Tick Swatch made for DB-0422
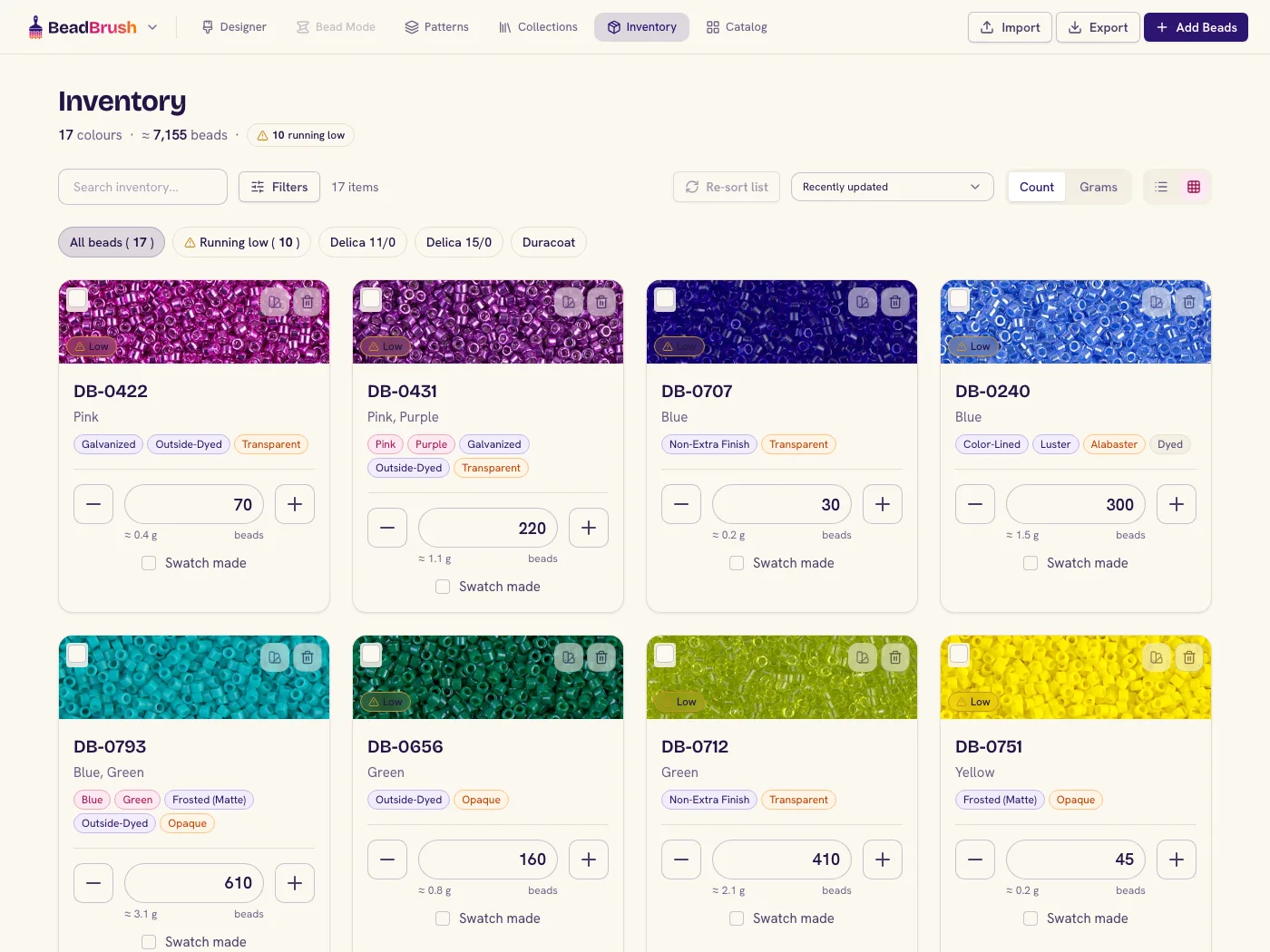 coord(149,563)
